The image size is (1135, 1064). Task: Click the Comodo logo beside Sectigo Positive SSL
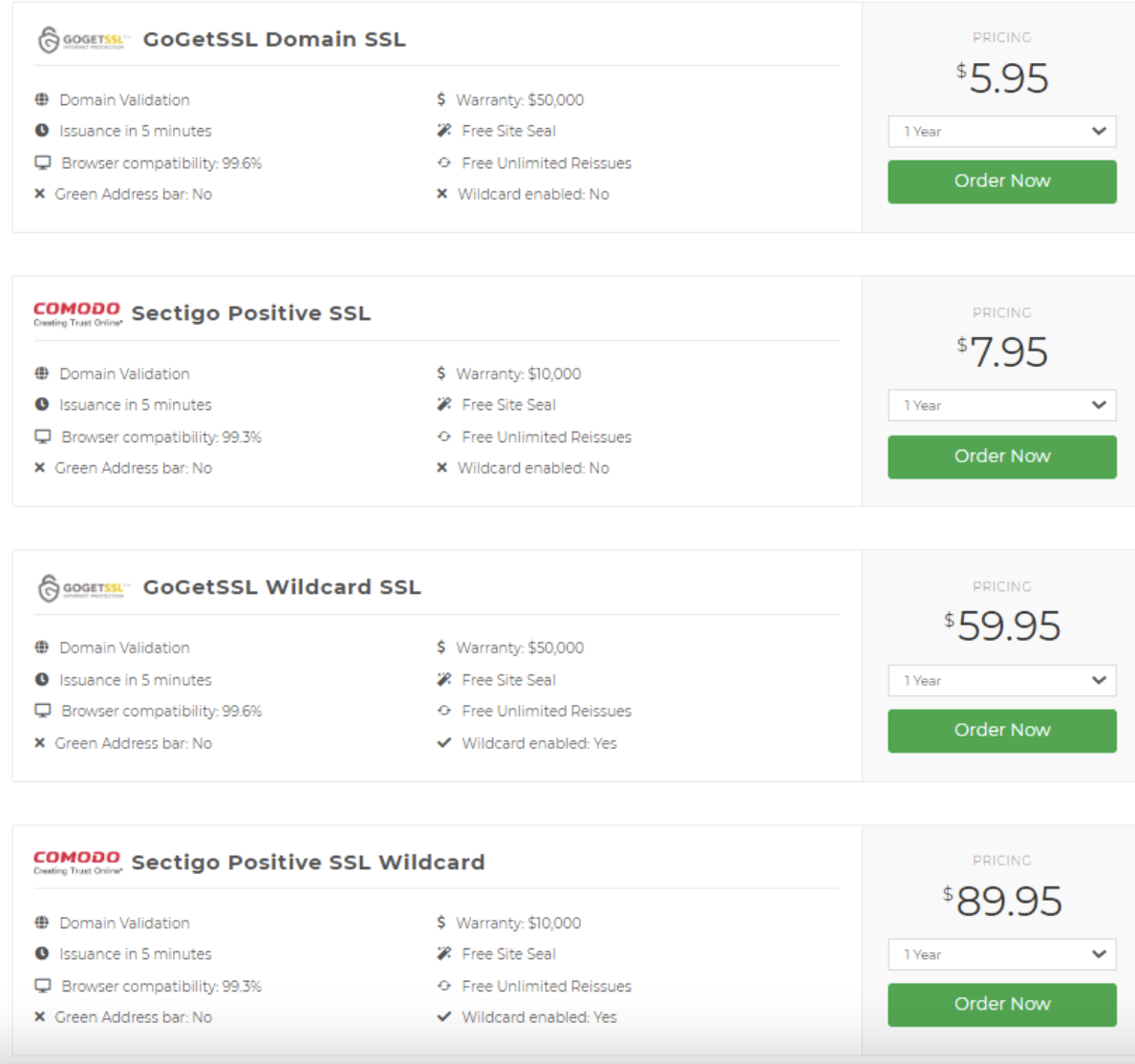coord(77,313)
